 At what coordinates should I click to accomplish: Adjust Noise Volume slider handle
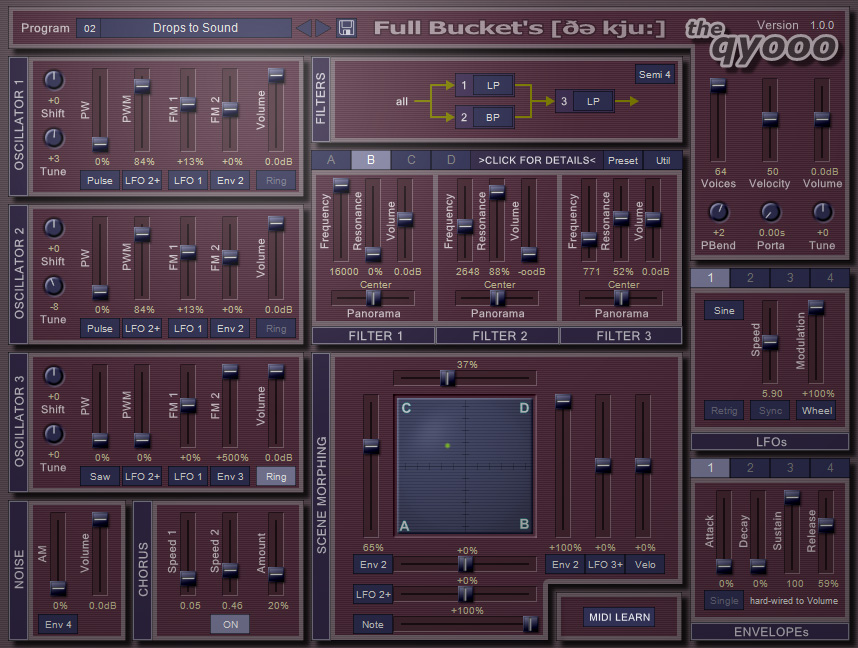click(x=100, y=519)
